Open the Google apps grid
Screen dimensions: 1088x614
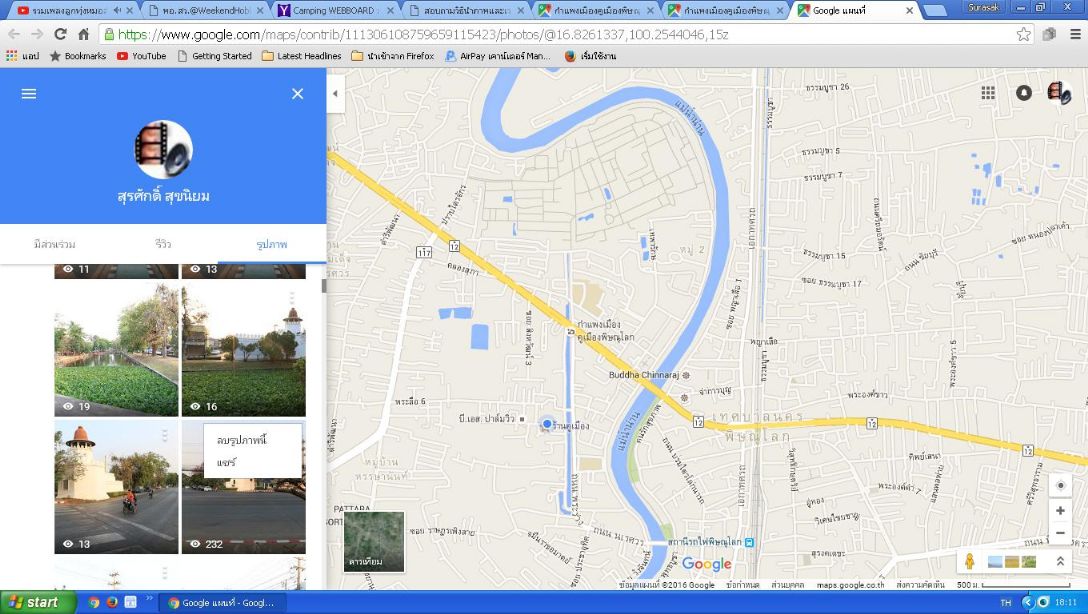click(988, 92)
